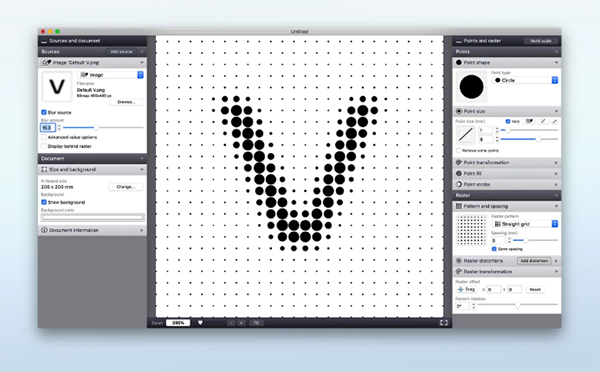Click the Raster distortions section icon
The image size is (600, 372).
click(x=458, y=261)
